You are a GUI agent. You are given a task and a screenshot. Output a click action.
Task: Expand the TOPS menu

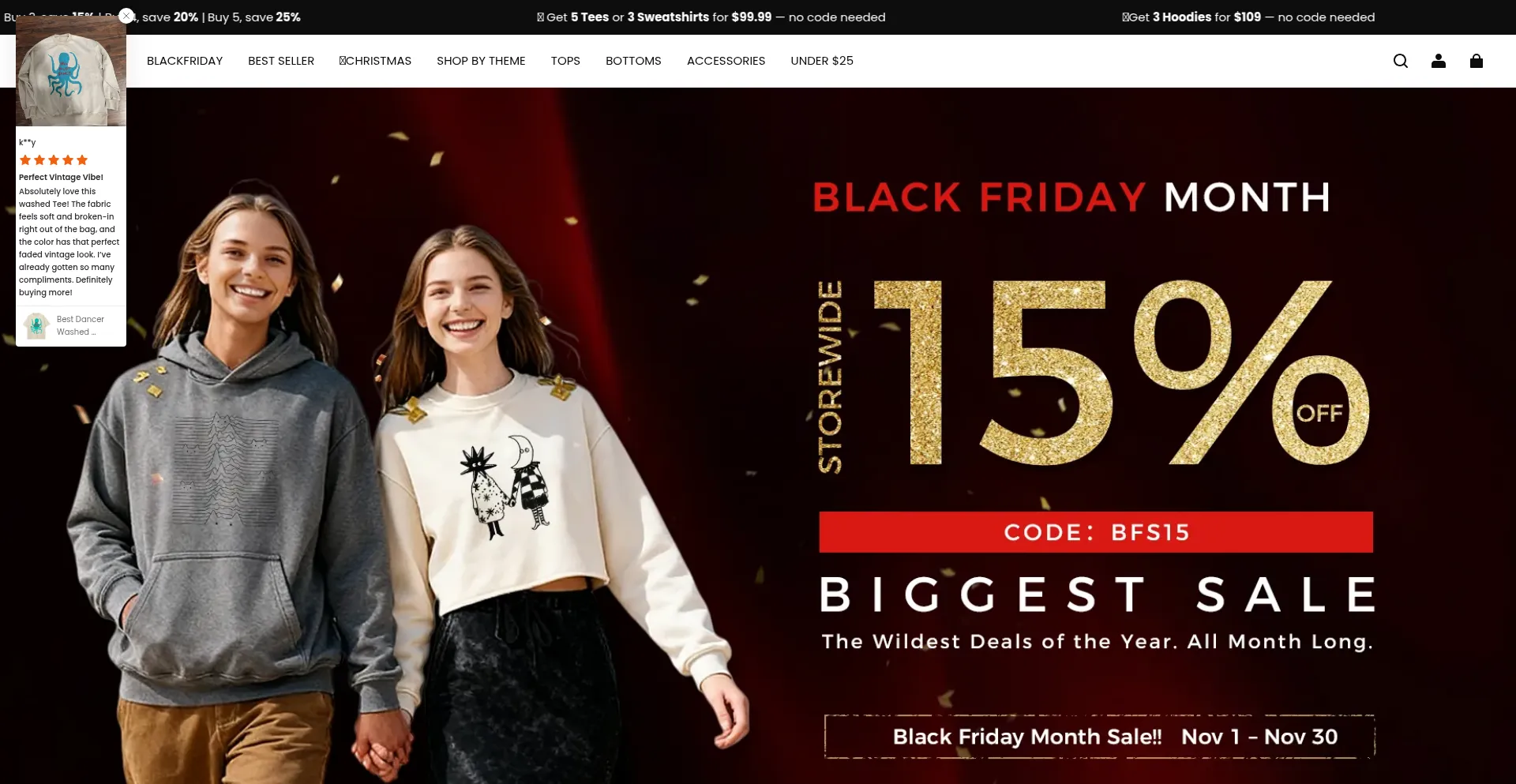coord(565,61)
